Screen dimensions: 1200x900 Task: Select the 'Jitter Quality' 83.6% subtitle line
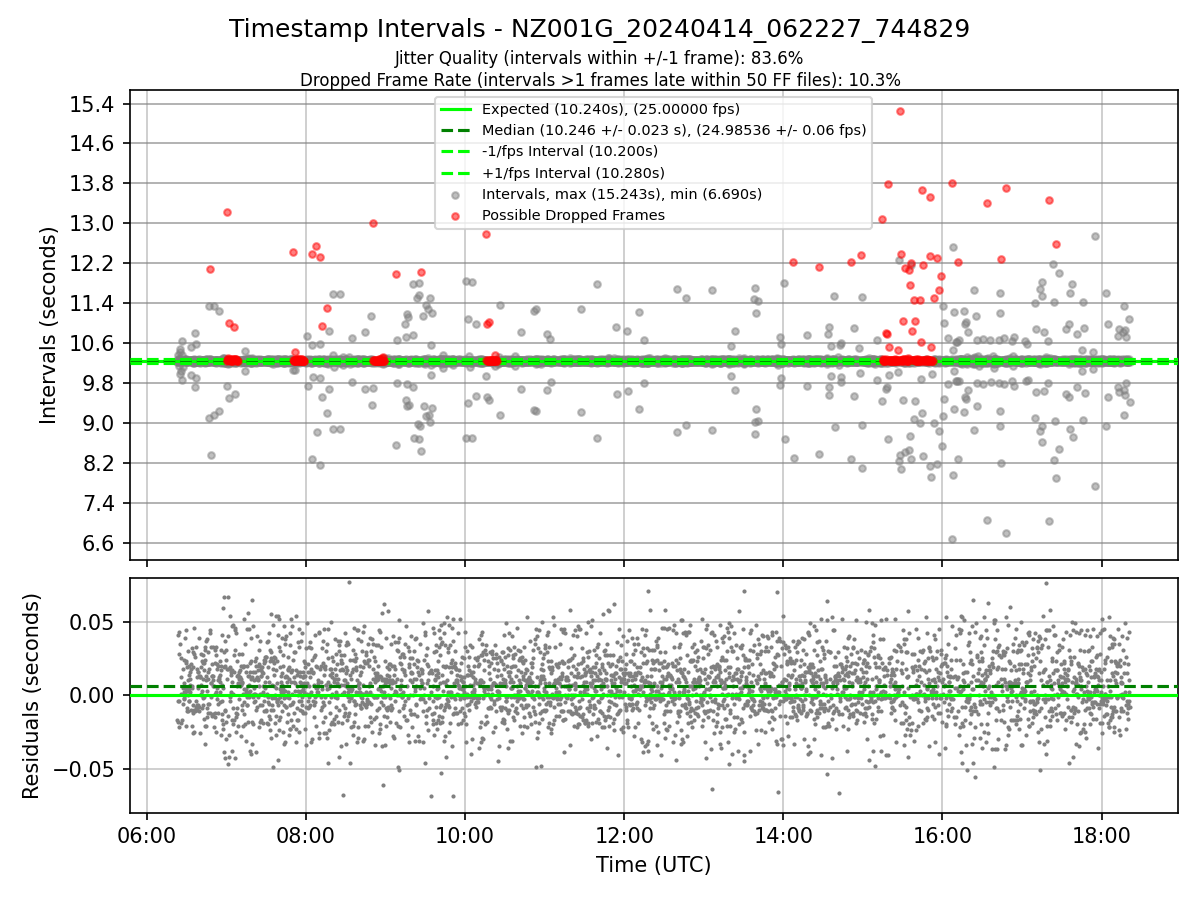pyautogui.click(x=599, y=58)
